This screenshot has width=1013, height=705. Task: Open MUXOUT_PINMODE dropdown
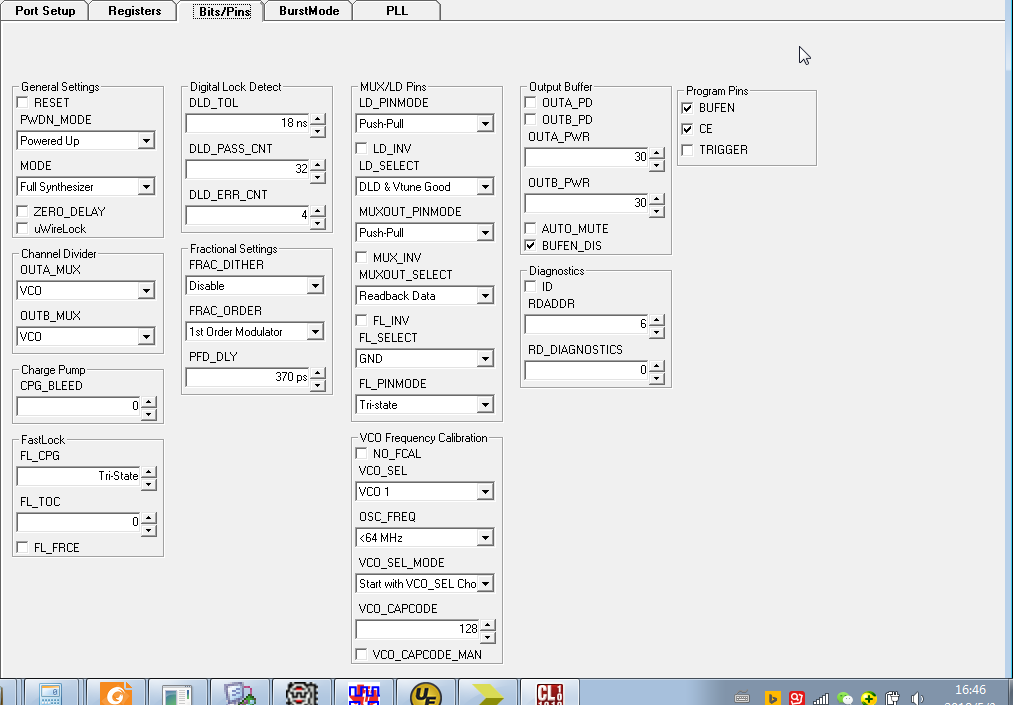pos(485,233)
